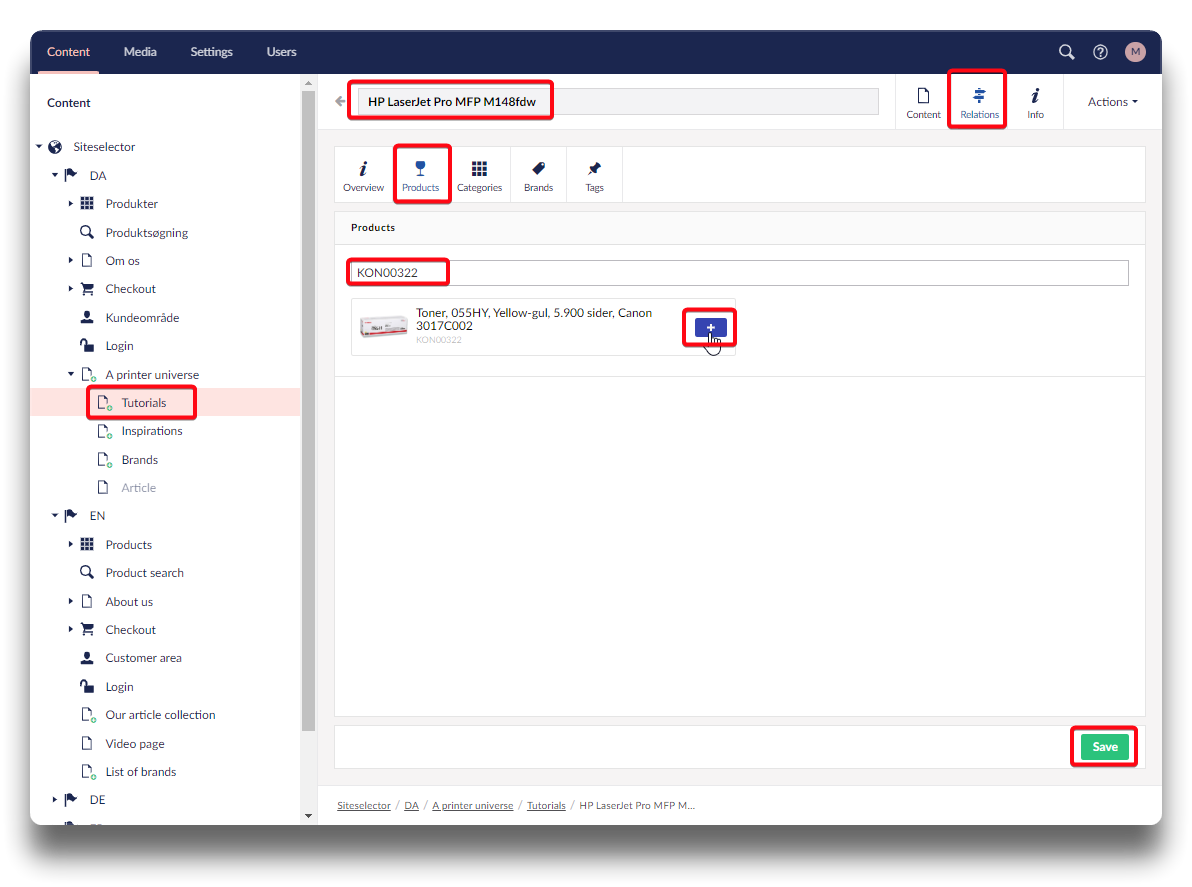Click the toner product thumbnail
1192x887 pixels.
[x=384, y=326]
